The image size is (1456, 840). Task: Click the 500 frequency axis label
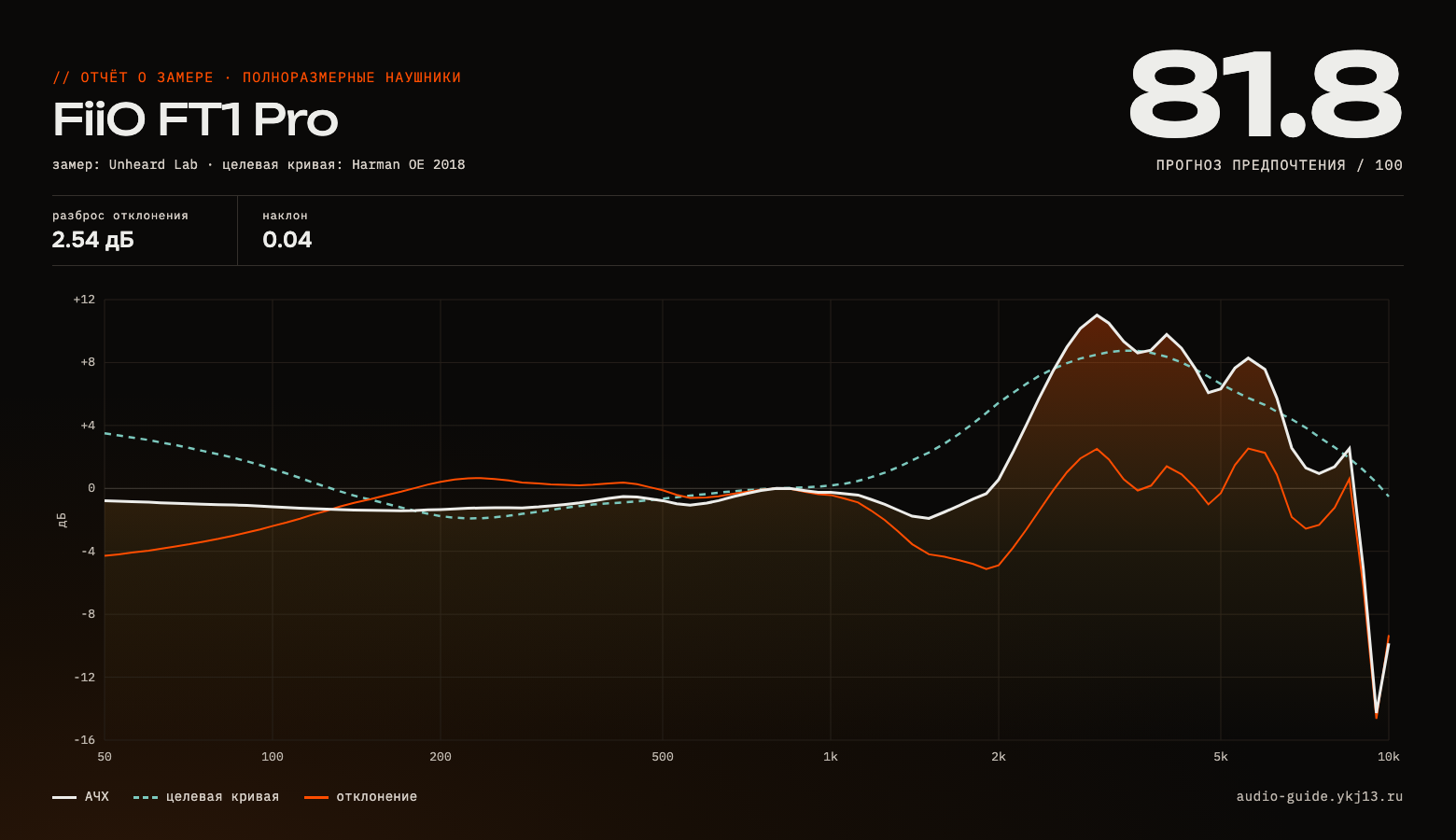pos(663,757)
